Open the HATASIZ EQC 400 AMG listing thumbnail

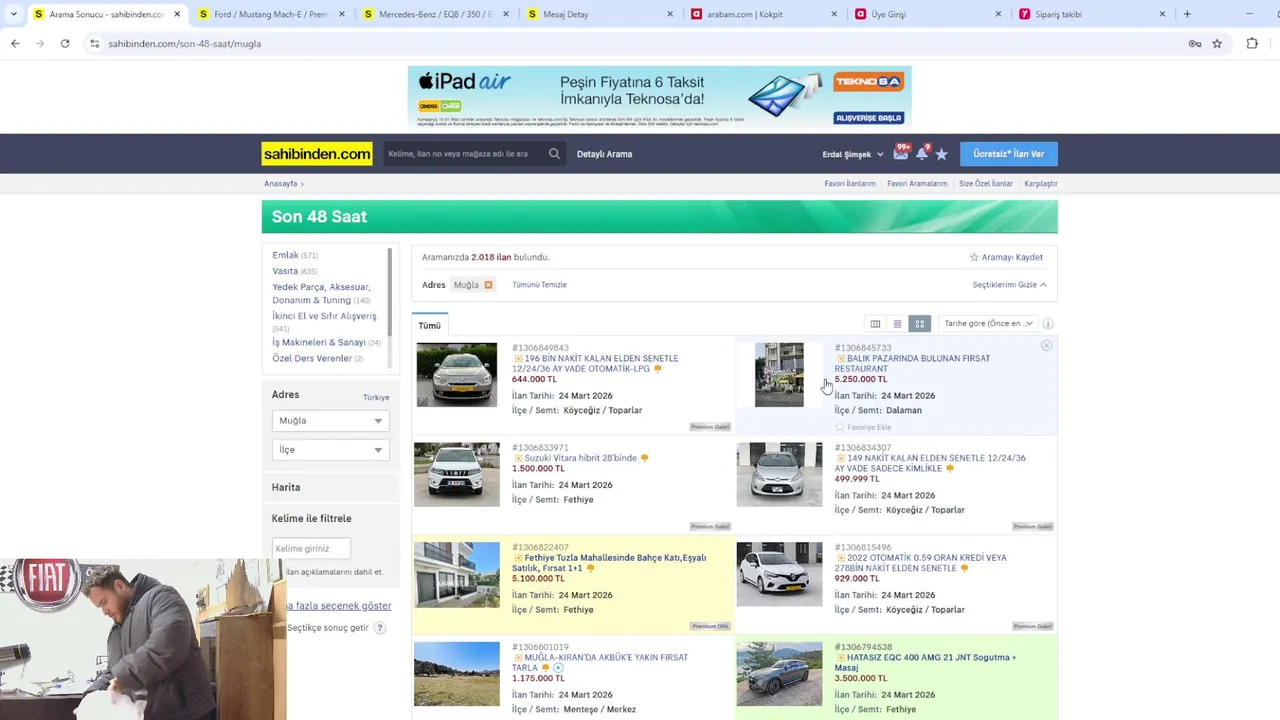click(779, 674)
